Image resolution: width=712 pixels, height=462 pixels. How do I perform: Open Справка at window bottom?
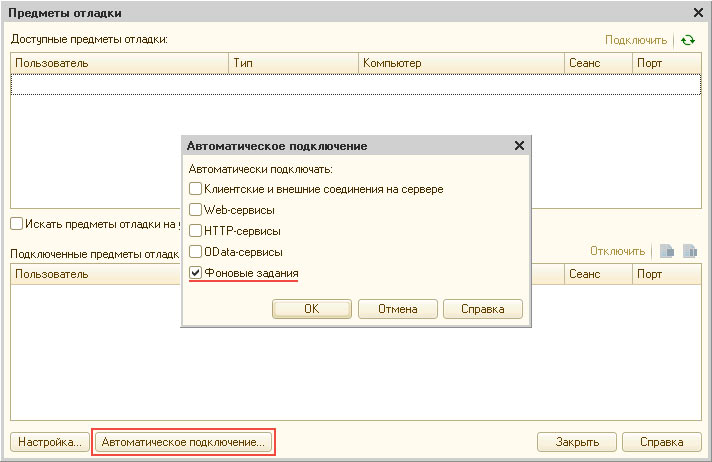click(662, 442)
